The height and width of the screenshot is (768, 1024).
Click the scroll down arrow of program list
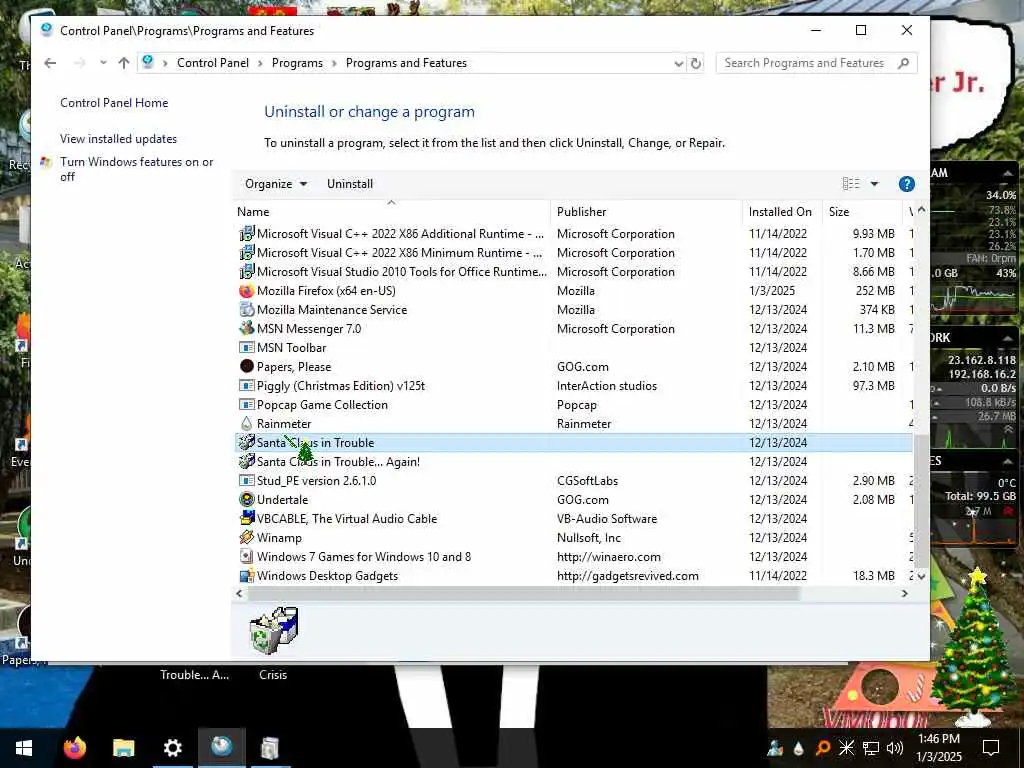click(921, 576)
